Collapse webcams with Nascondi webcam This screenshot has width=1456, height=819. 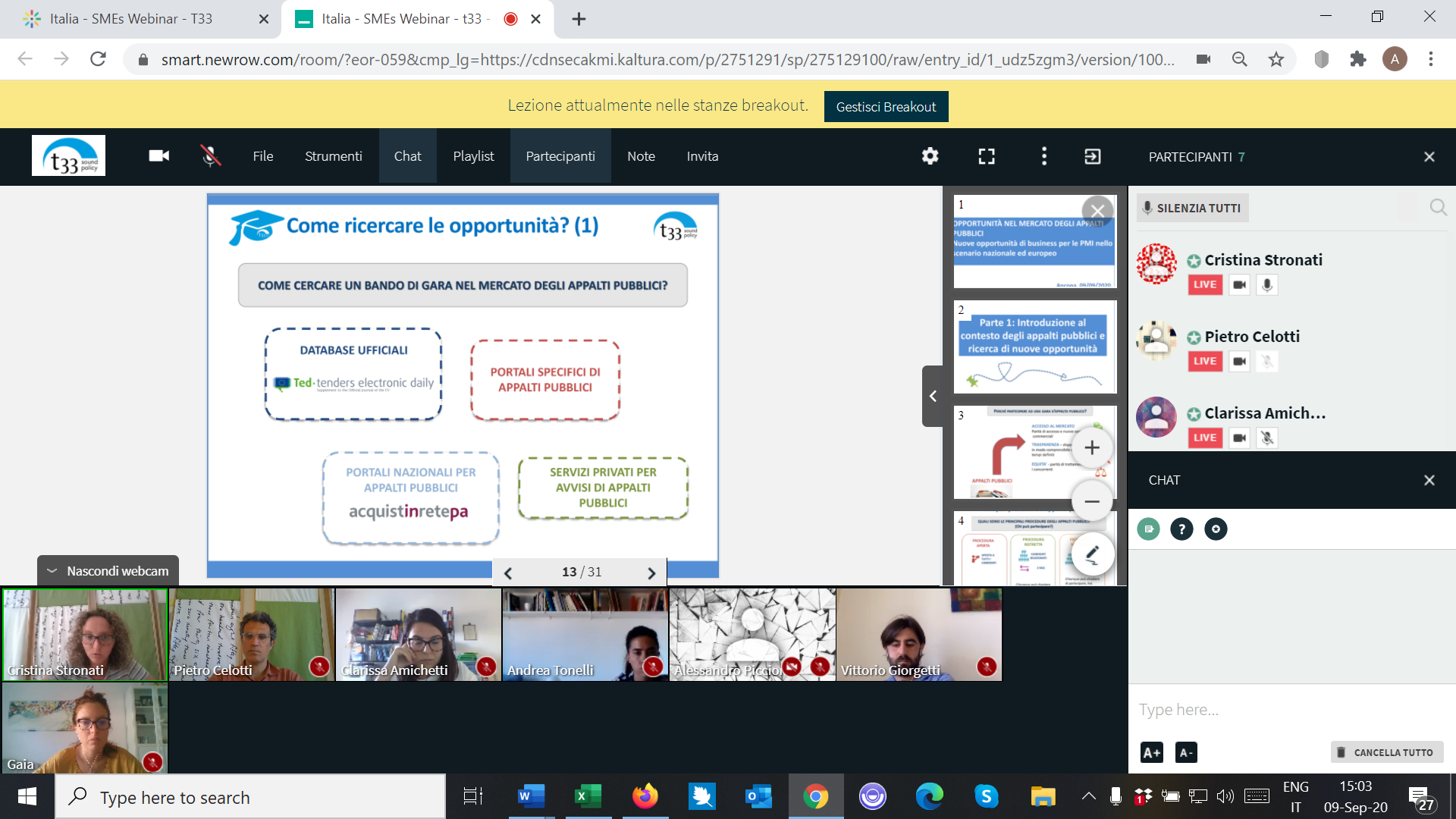click(x=108, y=570)
